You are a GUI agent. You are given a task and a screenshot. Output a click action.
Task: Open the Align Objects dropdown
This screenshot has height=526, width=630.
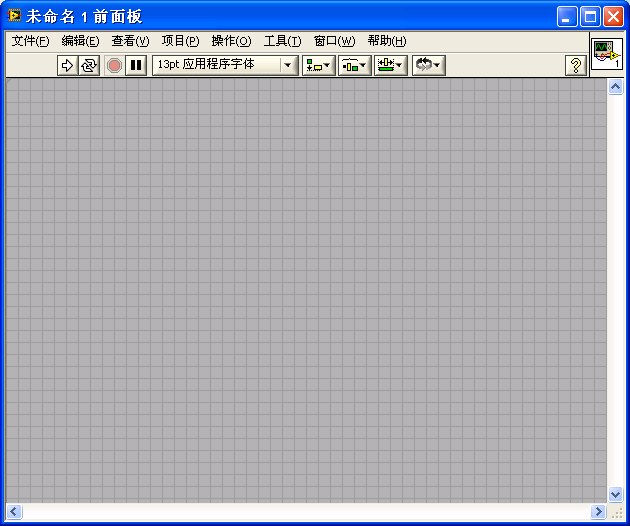pyautogui.click(x=319, y=65)
